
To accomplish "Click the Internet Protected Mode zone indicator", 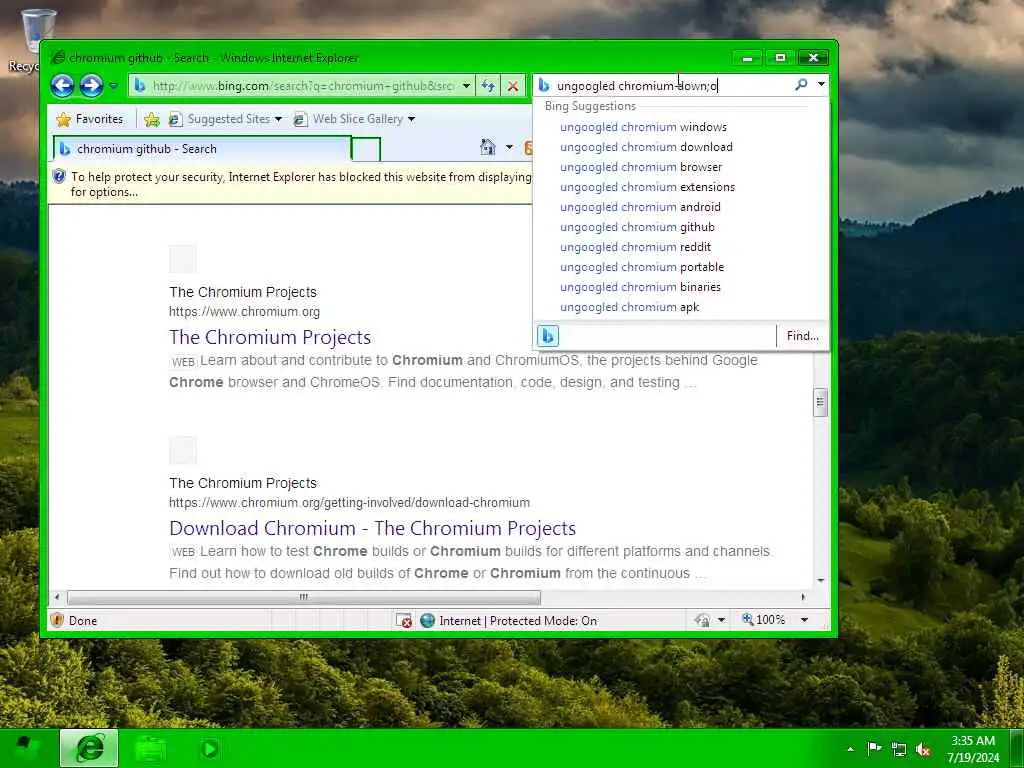I will tap(509, 620).
